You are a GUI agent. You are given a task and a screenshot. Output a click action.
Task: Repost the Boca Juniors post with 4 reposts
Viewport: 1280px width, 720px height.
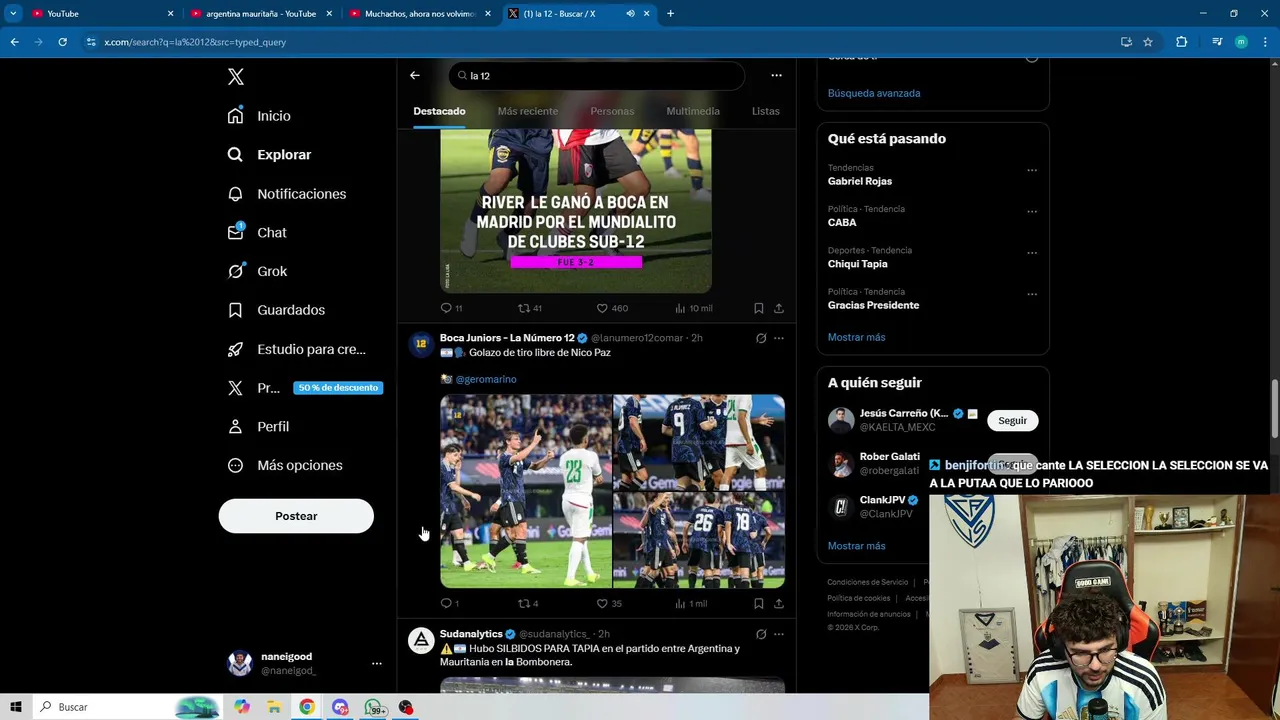[x=528, y=604]
